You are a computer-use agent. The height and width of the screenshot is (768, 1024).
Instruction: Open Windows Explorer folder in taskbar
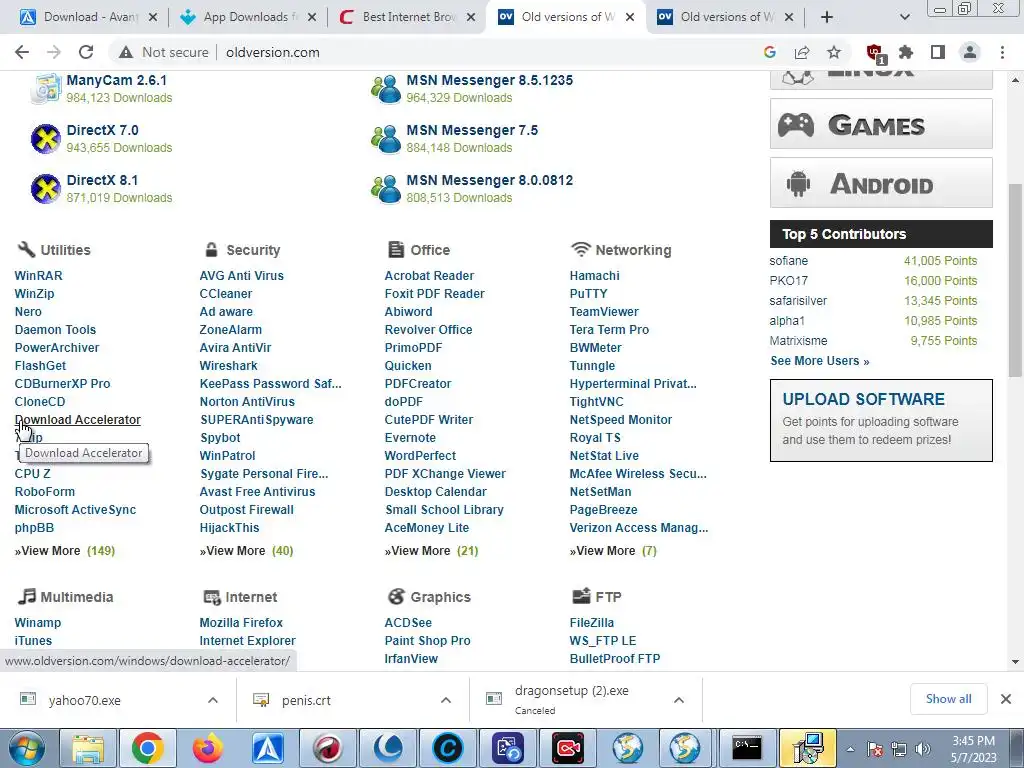(88, 748)
